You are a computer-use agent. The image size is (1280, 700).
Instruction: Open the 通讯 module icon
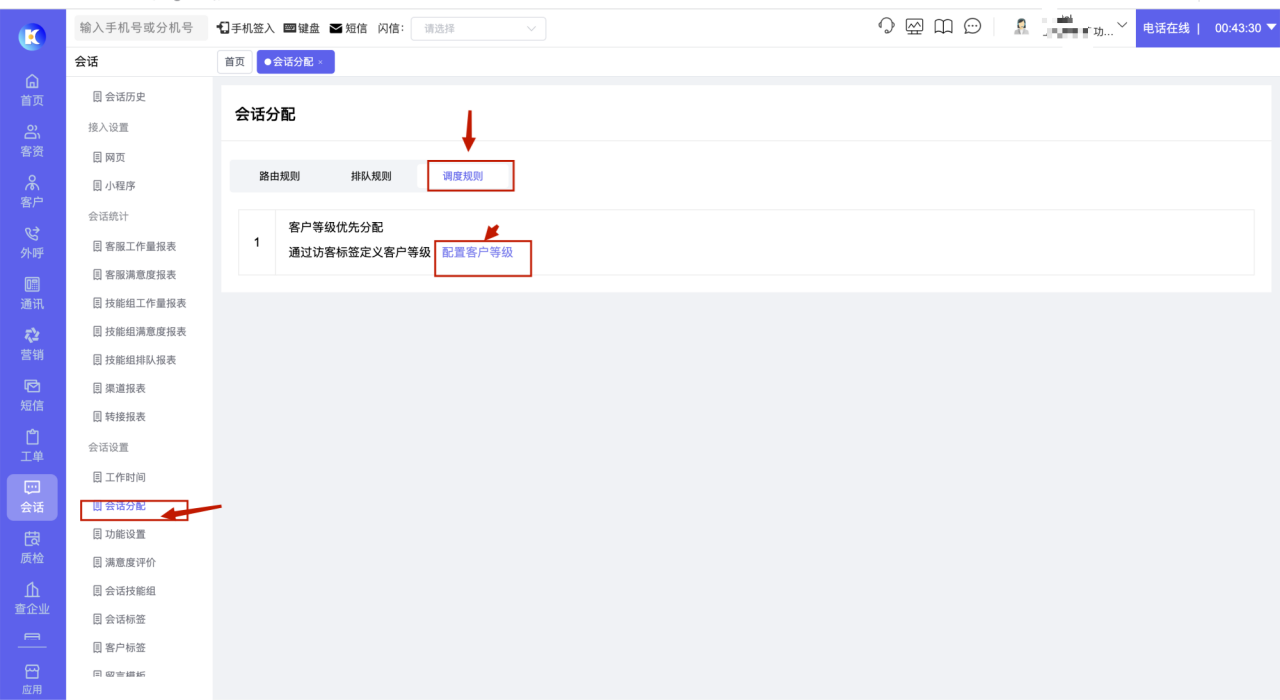pos(32,294)
